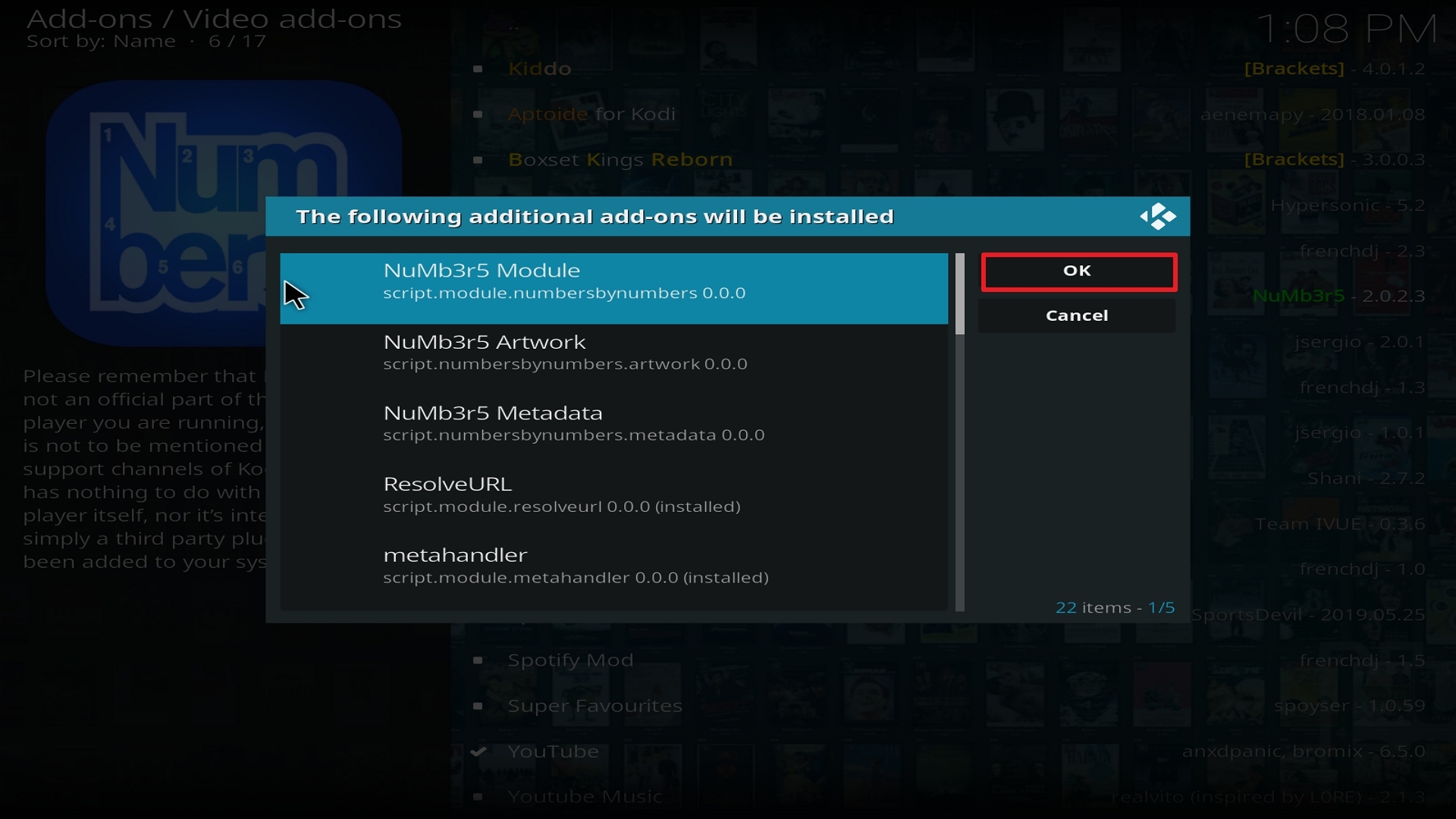Click the YouTube enabled checkmark icon
Screen dimensions: 1456x819
click(478, 752)
